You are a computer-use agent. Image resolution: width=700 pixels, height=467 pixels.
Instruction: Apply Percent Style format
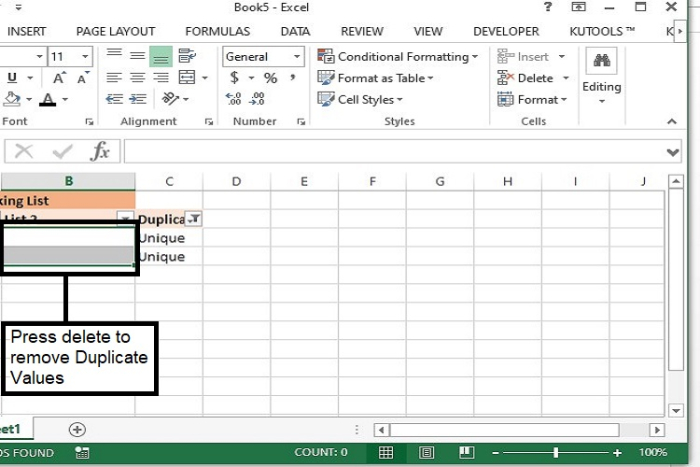(270, 78)
